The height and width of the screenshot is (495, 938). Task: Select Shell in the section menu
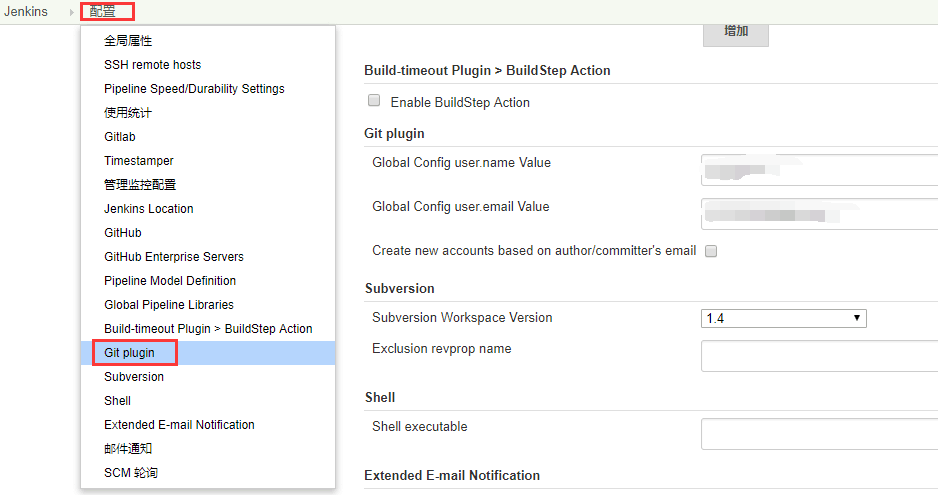117,400
